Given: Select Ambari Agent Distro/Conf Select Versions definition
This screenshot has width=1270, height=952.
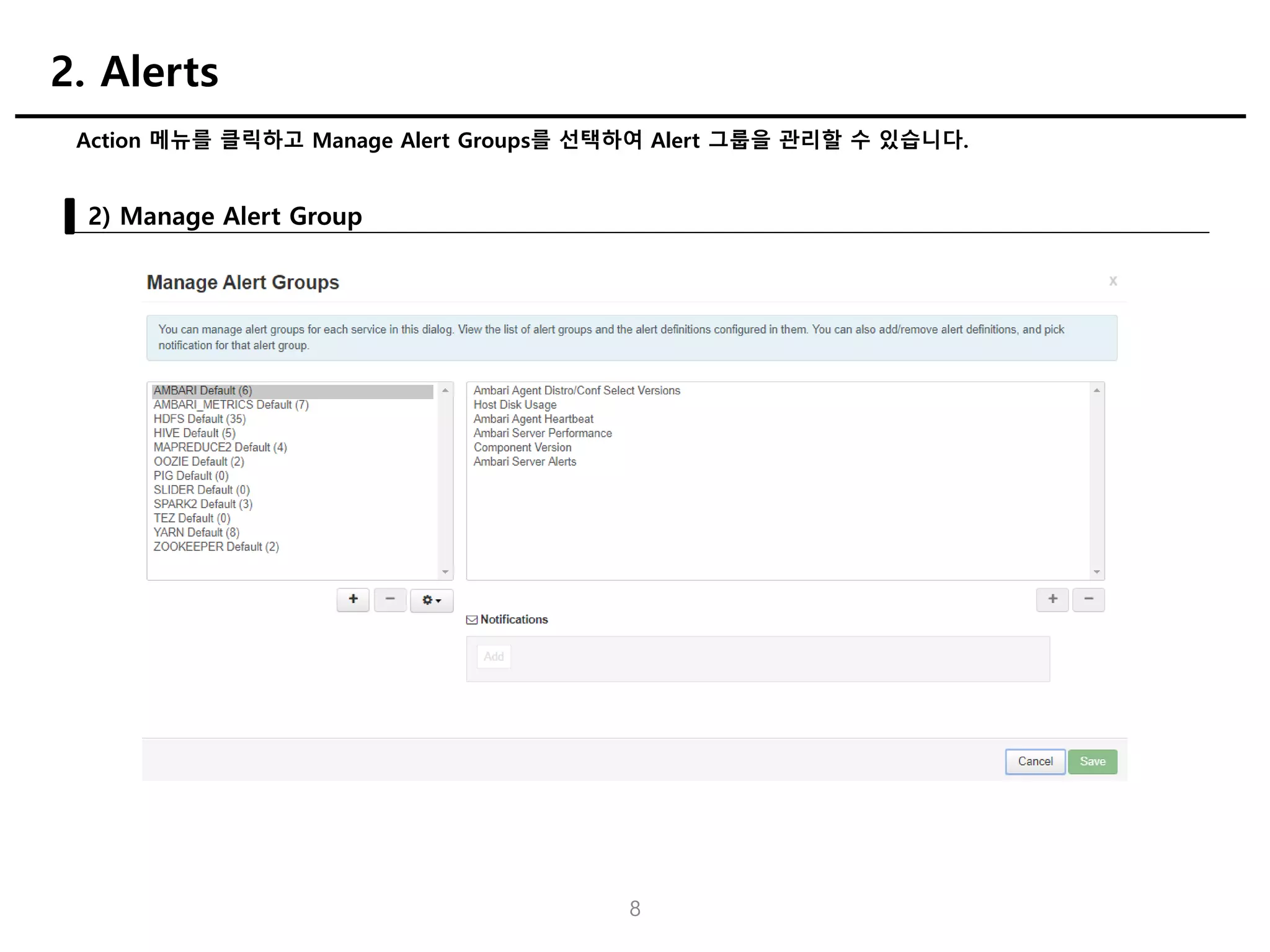Looking at the screenshot, I should point(577,390).
